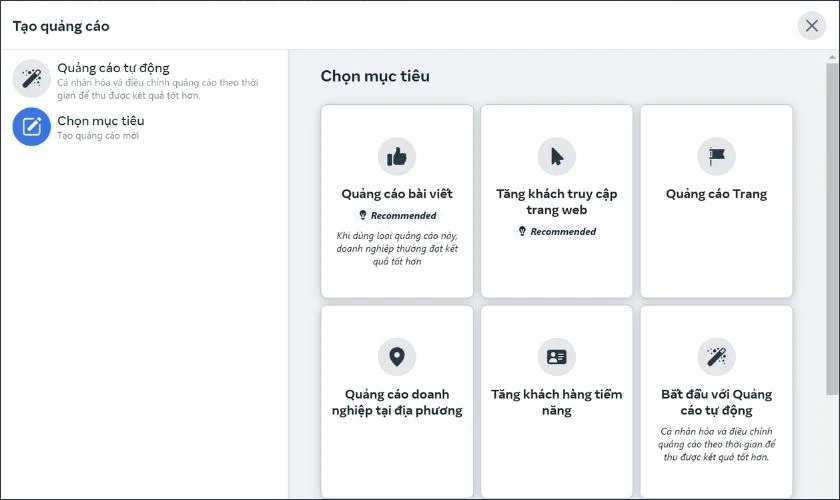Click Recommended under Tăng khách truy cập trang web
The width and height of the screenshot is (840, 500).
(x=563, y=232)
